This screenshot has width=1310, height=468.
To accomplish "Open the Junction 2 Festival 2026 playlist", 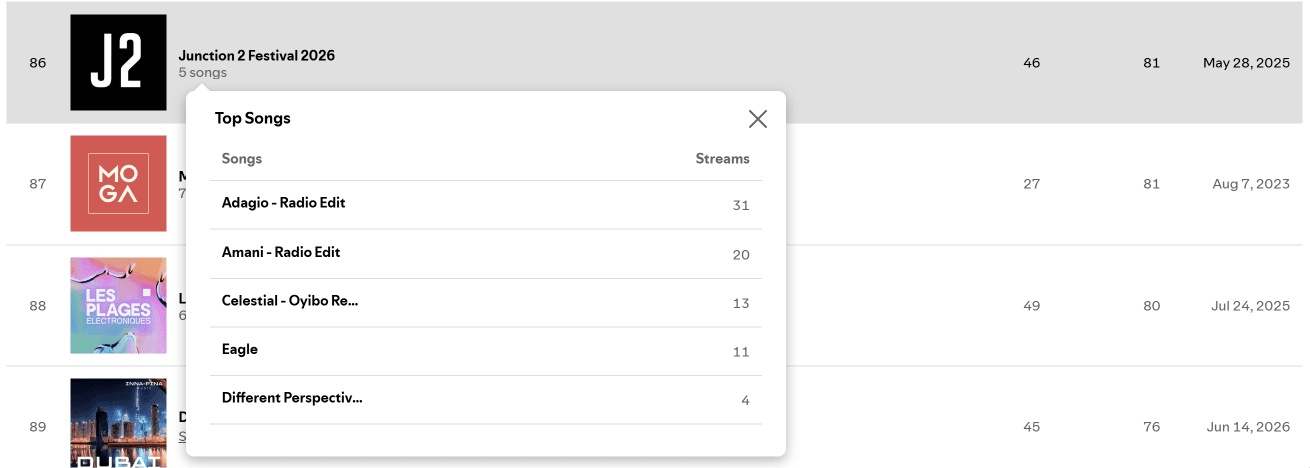I will tap(257, 56).
